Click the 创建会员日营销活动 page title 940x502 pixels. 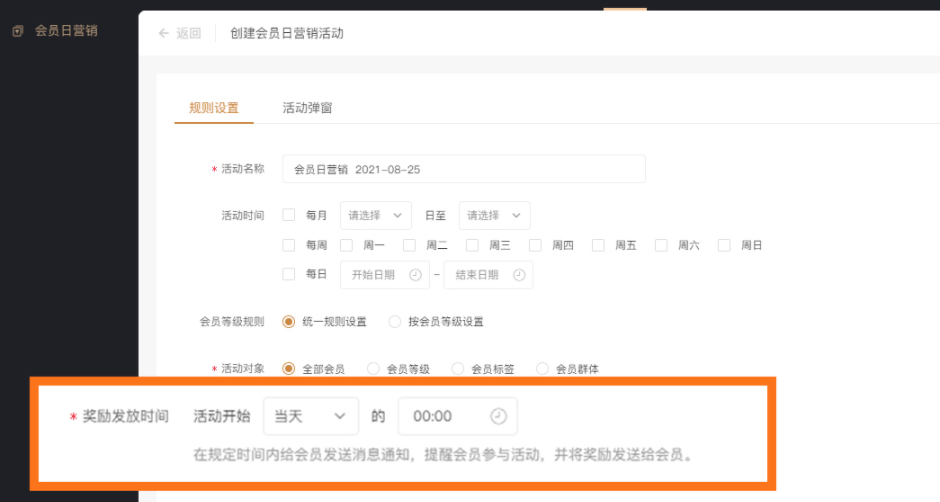pos(287,34)
